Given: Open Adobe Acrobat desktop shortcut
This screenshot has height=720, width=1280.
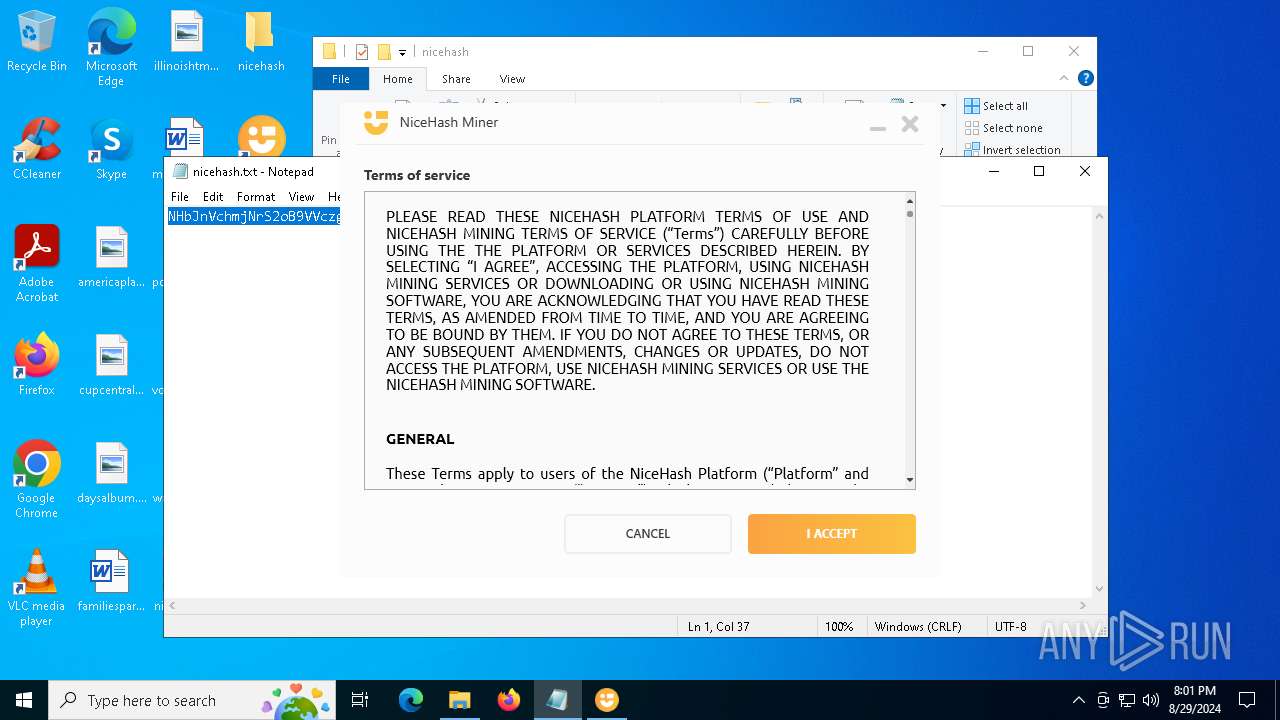Looking at the screenshot, I should click(37, 264).
